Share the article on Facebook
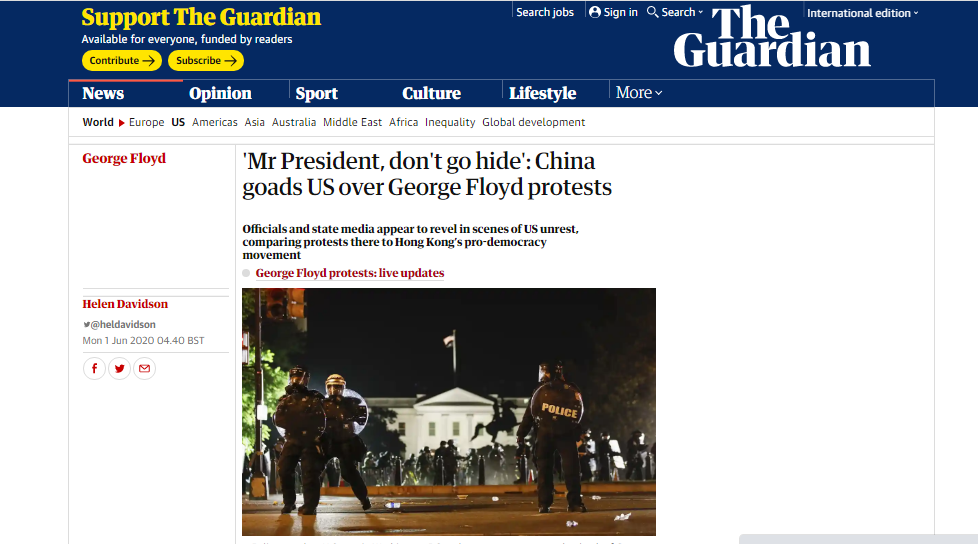 [94, 369]
